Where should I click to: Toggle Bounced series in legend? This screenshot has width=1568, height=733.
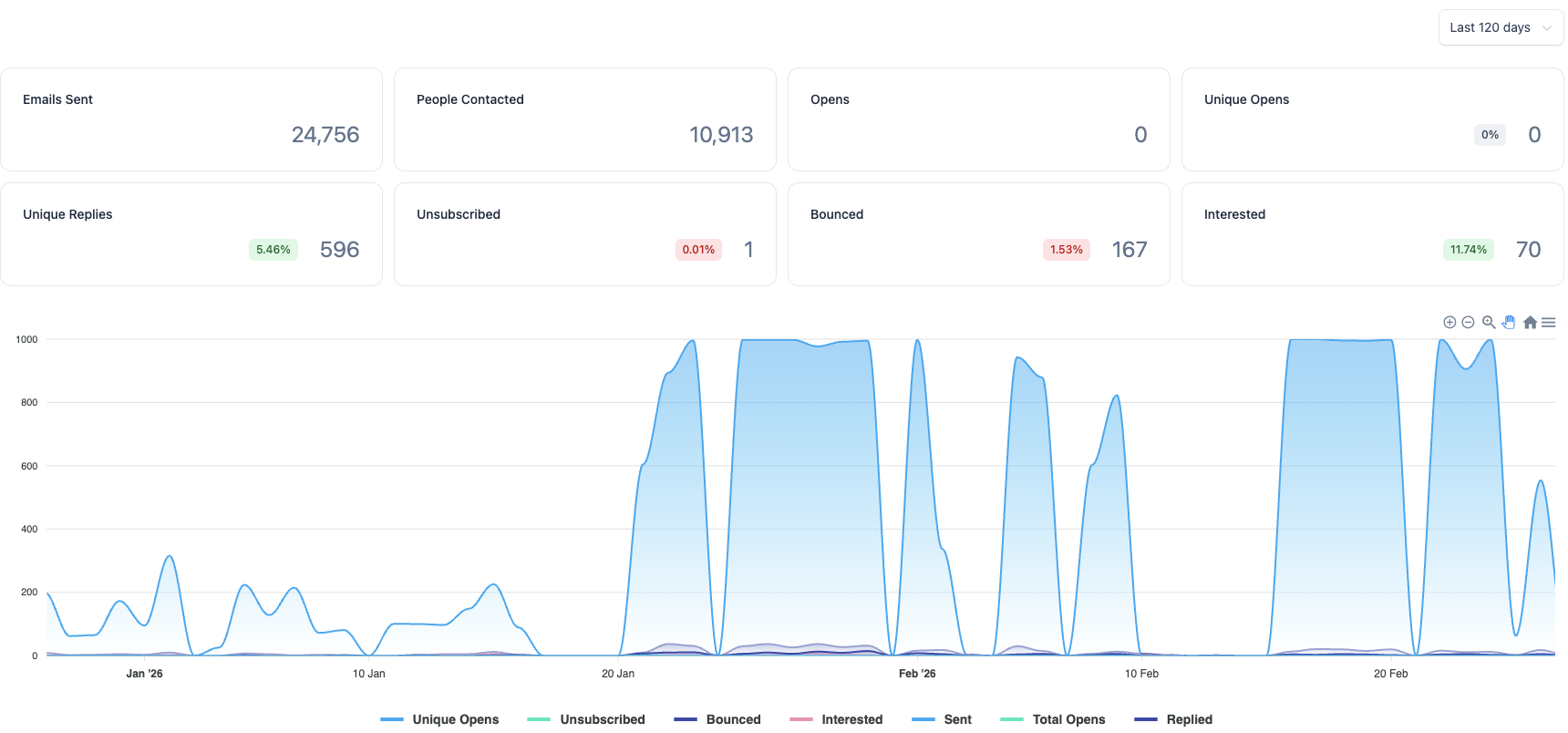click(717, 719)
